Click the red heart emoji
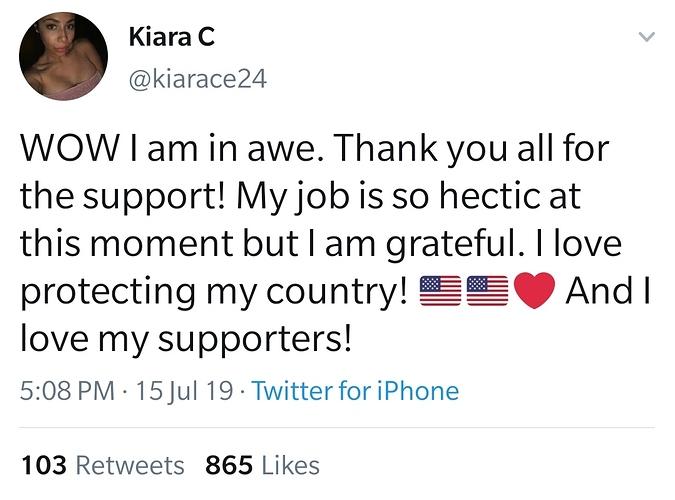The image size is (675, 500). tap(533, 291)
